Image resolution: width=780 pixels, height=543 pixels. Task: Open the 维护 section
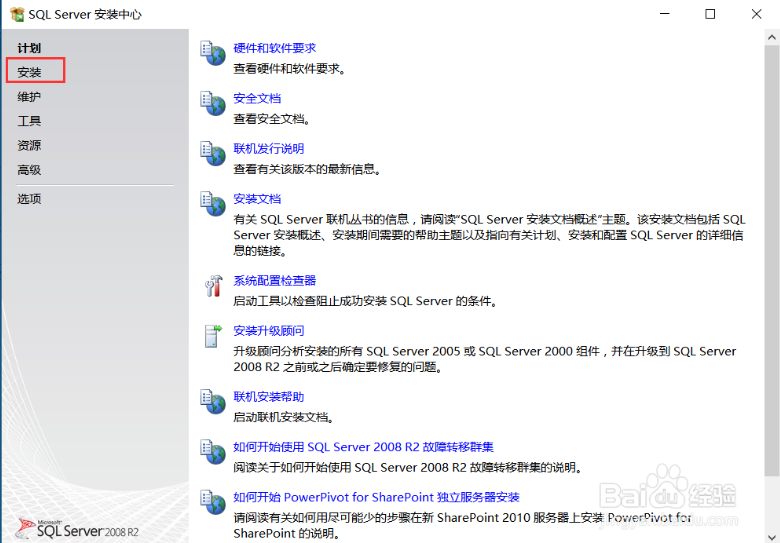29,96
